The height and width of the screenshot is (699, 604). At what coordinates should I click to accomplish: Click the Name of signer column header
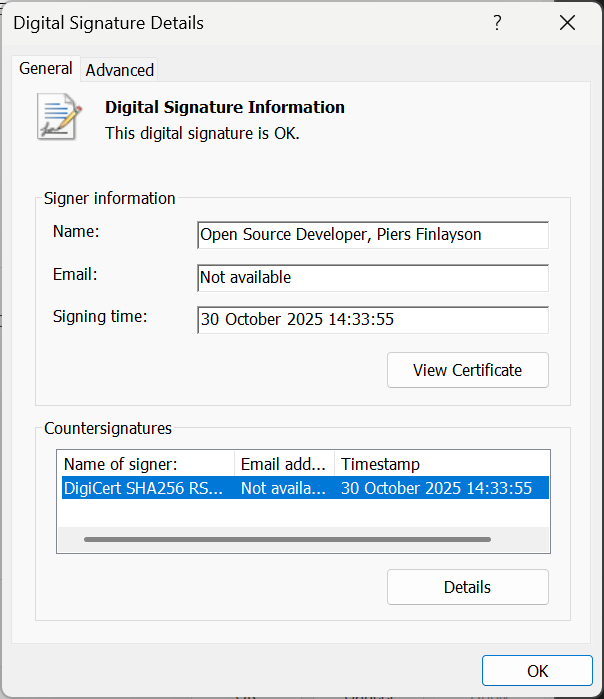pyautogui.click(x=146, y=464)
